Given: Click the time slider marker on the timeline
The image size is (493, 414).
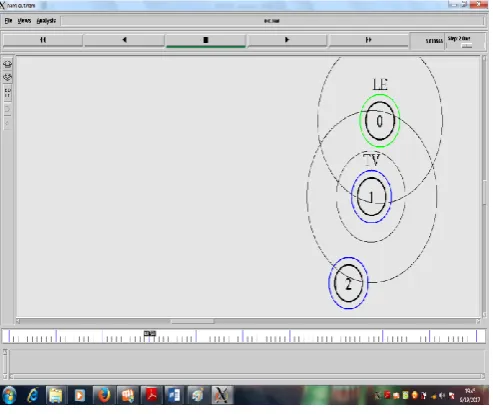Looking at the screenshot, I should (150, 333).
